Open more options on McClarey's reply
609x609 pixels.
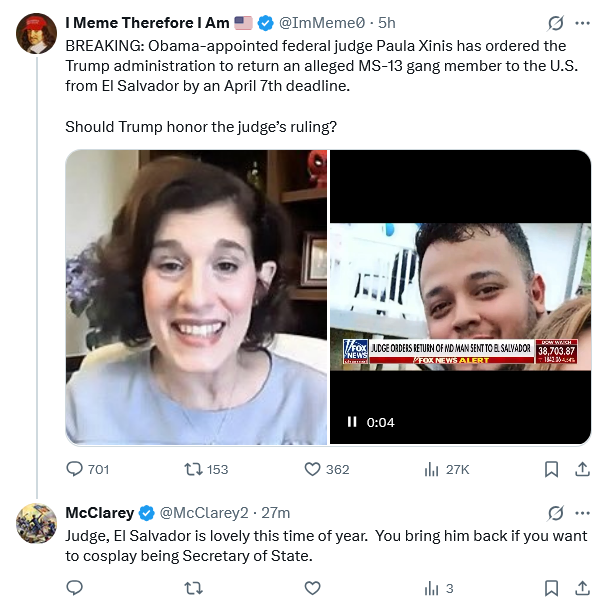coord(583,513)
